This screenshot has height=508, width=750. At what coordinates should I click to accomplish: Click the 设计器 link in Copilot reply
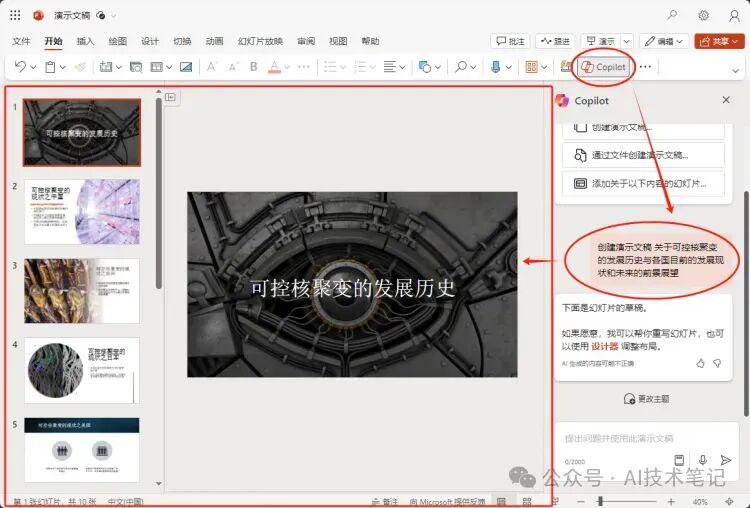[605, 346]
